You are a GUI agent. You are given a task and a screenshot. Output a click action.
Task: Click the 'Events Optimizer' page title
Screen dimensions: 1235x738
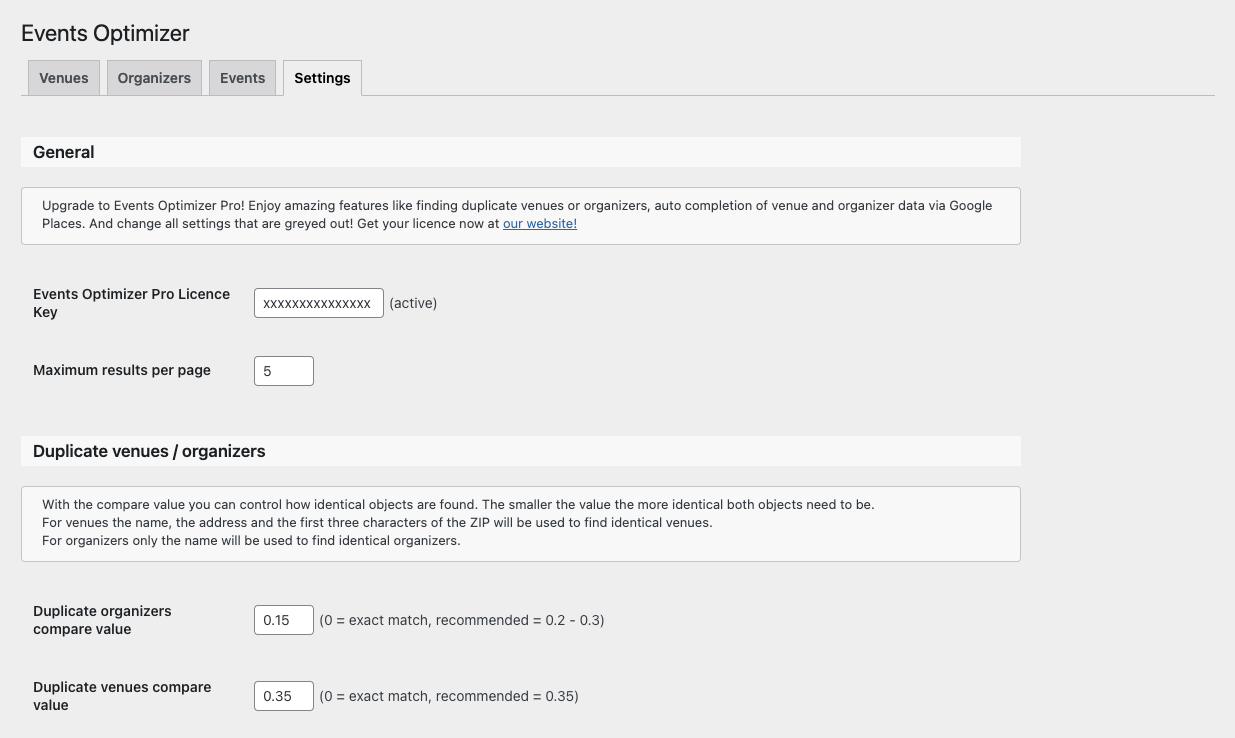(x=105, y=33)
